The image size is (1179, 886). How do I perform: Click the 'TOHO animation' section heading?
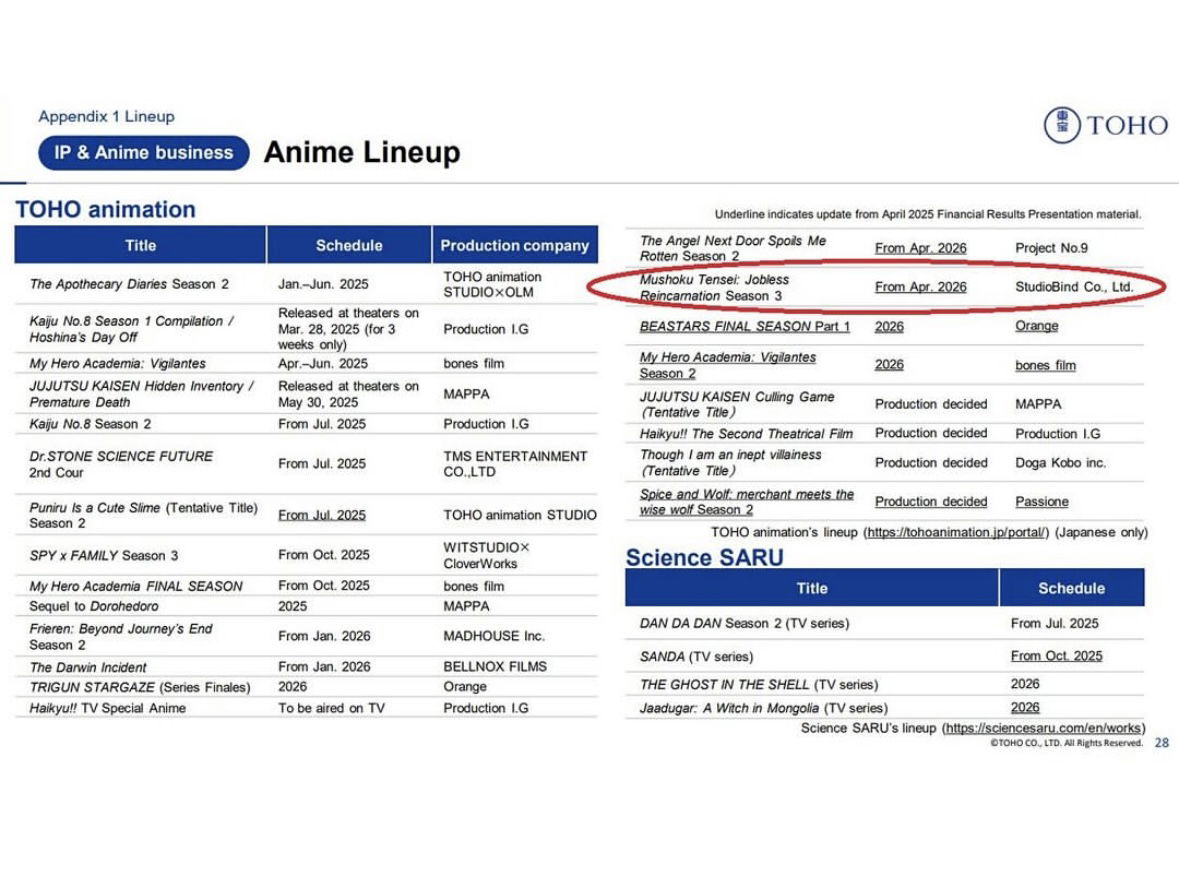[105, 209]
